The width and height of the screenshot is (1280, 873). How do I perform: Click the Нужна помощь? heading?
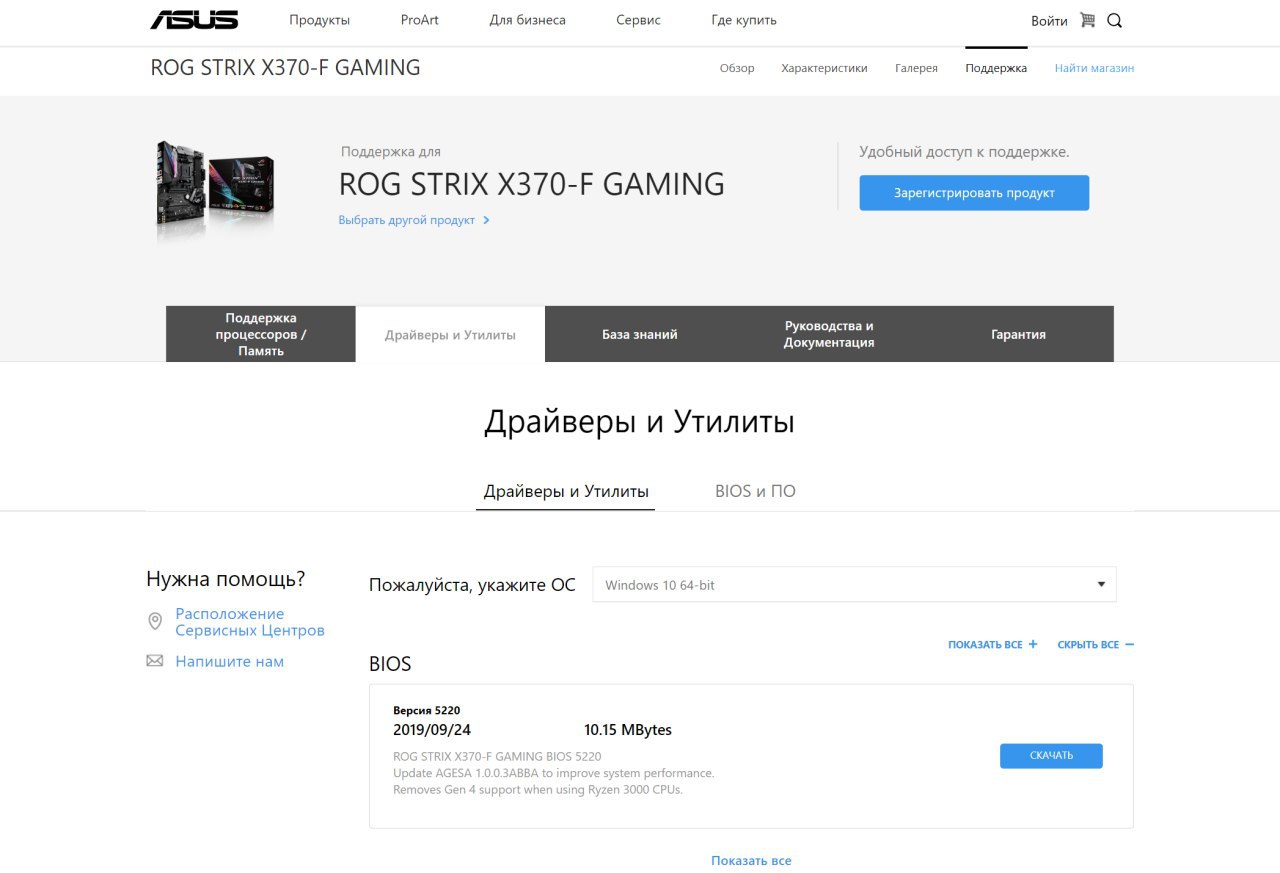[x=226, y=579]
